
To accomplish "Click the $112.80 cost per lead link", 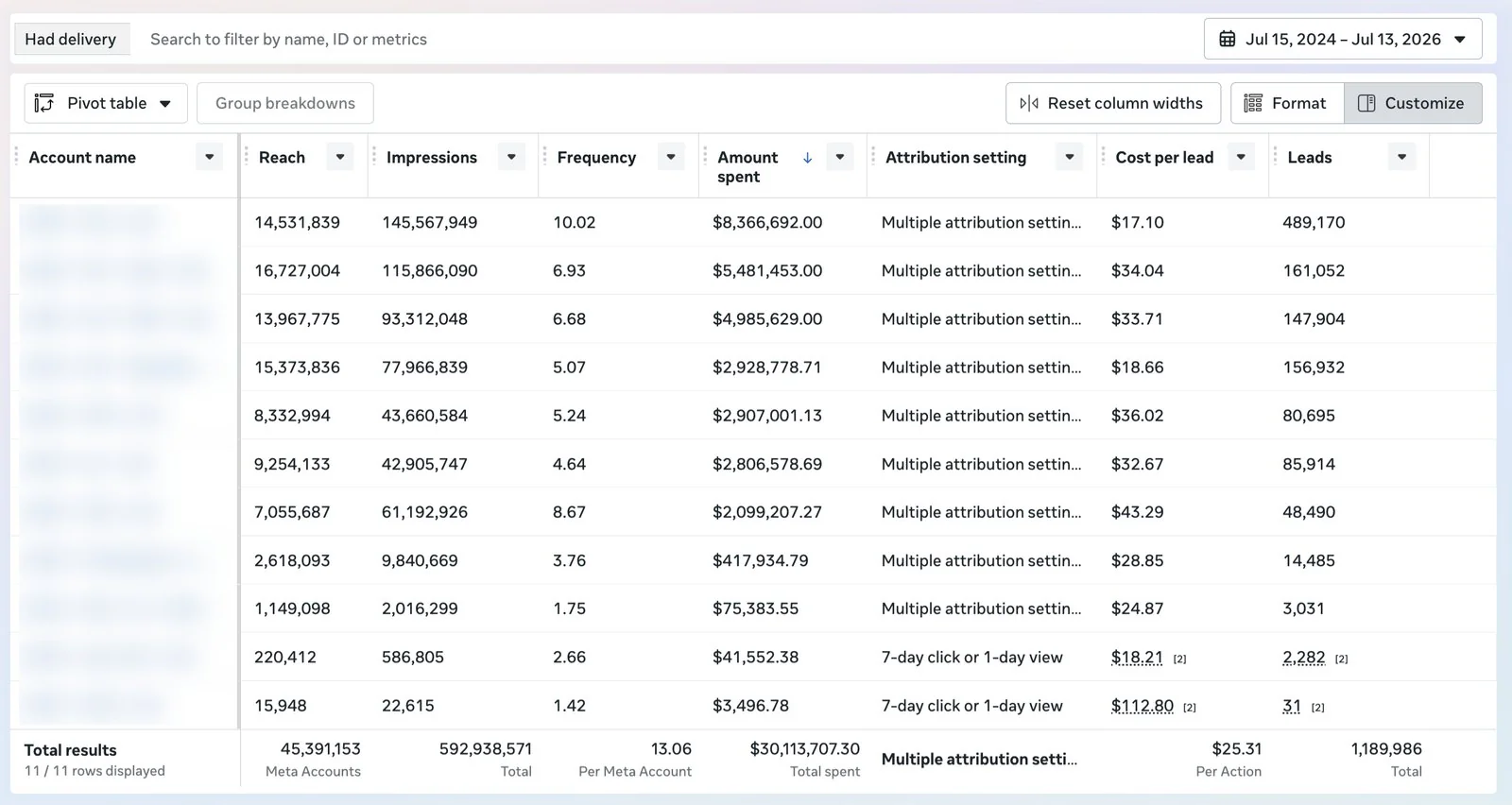I will (1143, 706).
